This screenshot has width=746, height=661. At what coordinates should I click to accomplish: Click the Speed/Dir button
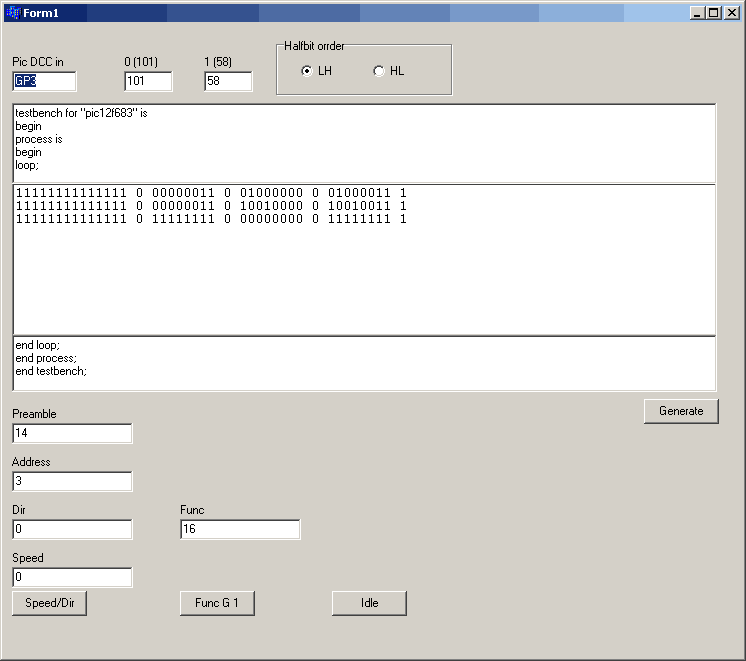click(49, 603)
